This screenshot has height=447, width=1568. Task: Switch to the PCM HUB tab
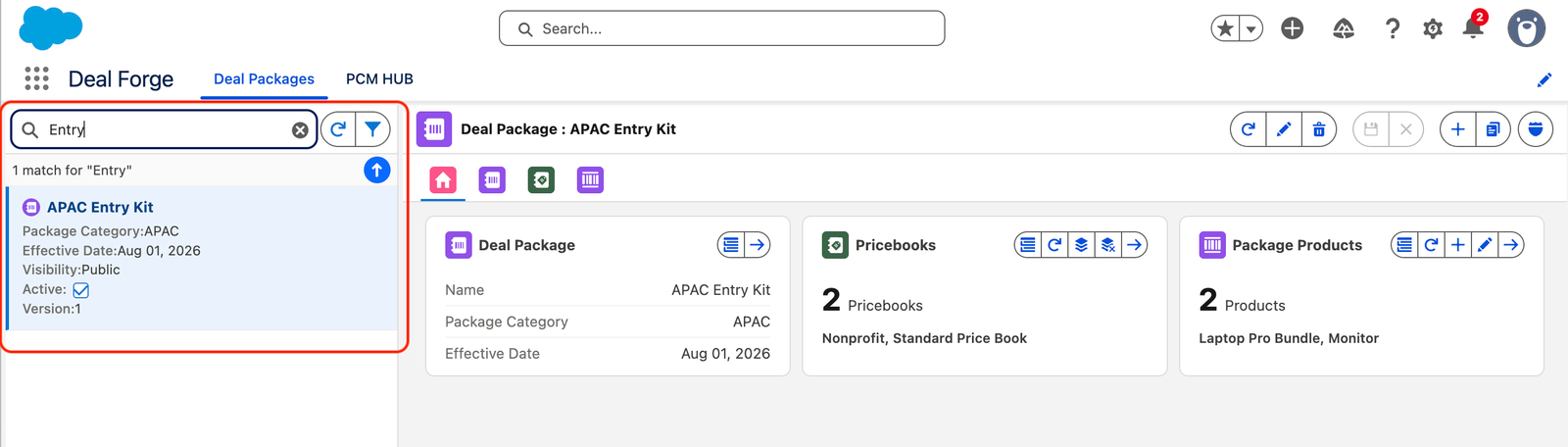point(379,78)
